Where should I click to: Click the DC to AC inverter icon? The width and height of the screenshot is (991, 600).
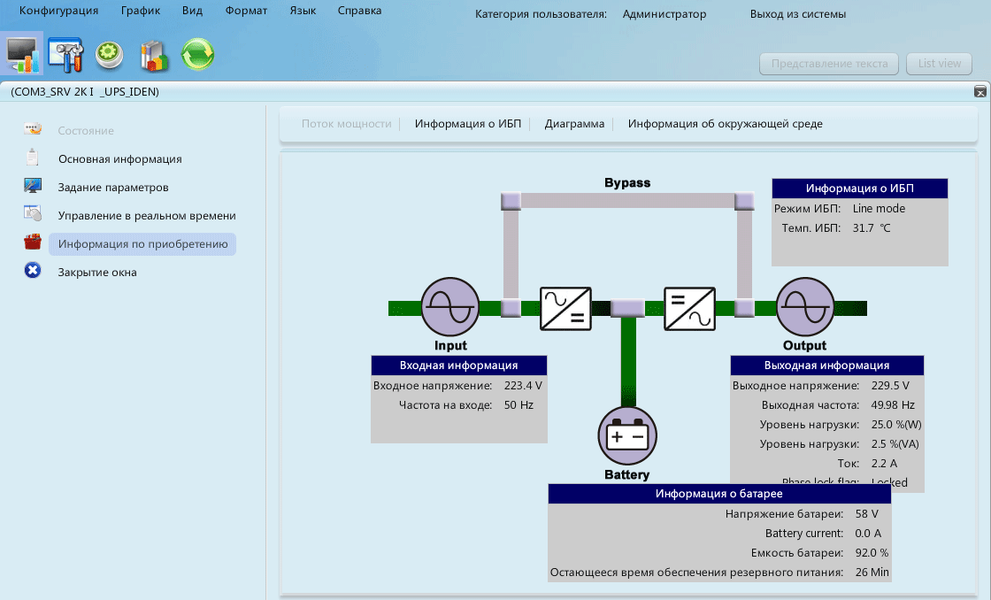coord(690,309)
